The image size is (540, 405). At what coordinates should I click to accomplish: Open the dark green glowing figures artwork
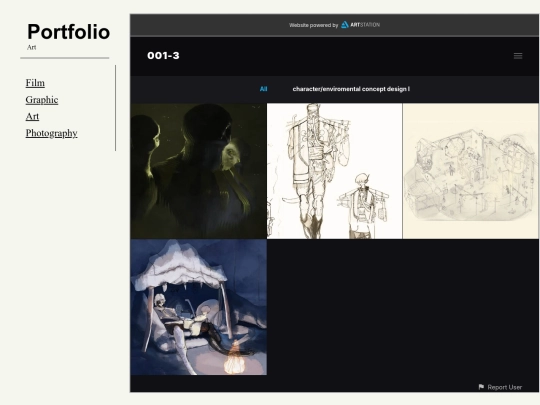(198, 171)
